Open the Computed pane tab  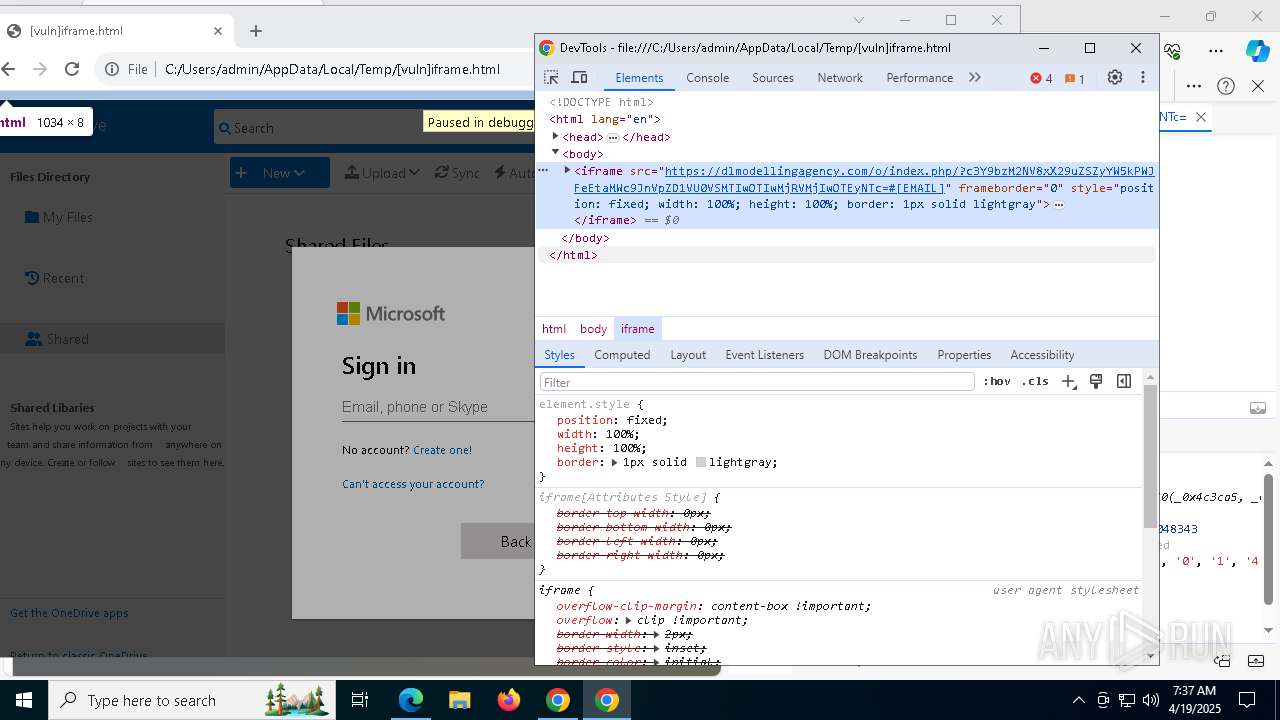pos(622,355)
